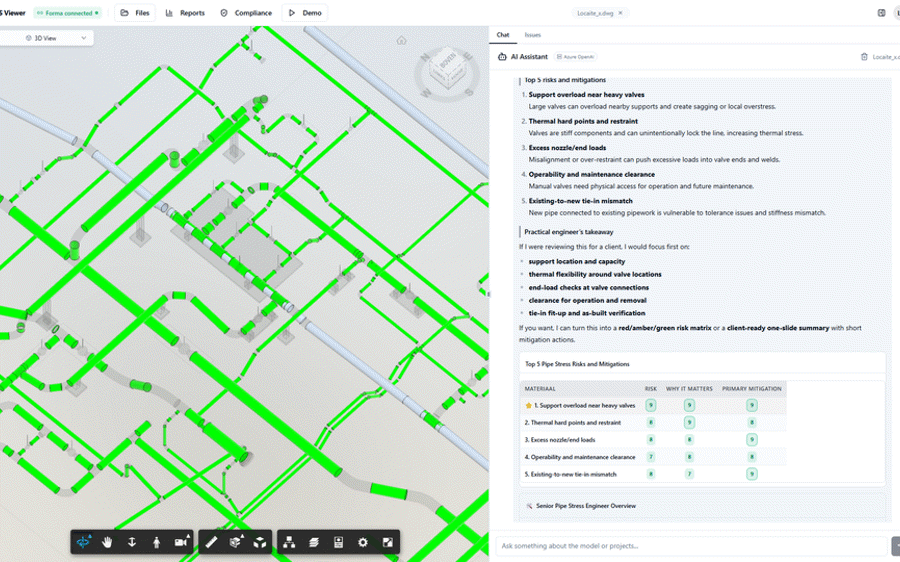Click the wrench icon by Senior Pipe Stress Engineer Overview
The width and height of the screenshot is (900, 562).
pyautogui.click(x=529, y=506)
